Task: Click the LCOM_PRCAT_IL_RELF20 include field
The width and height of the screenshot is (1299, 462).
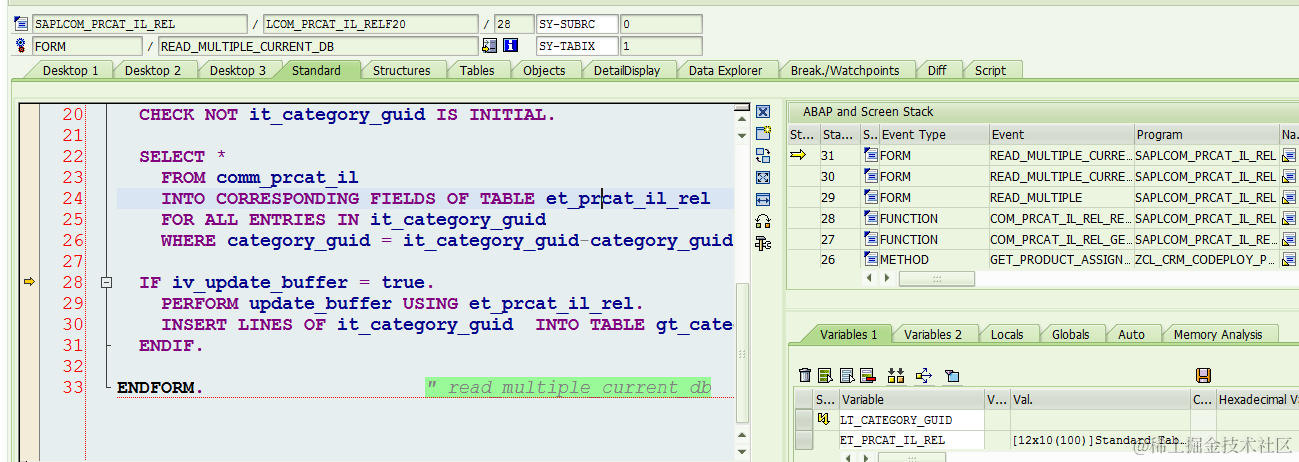Action: click(369, 24)
